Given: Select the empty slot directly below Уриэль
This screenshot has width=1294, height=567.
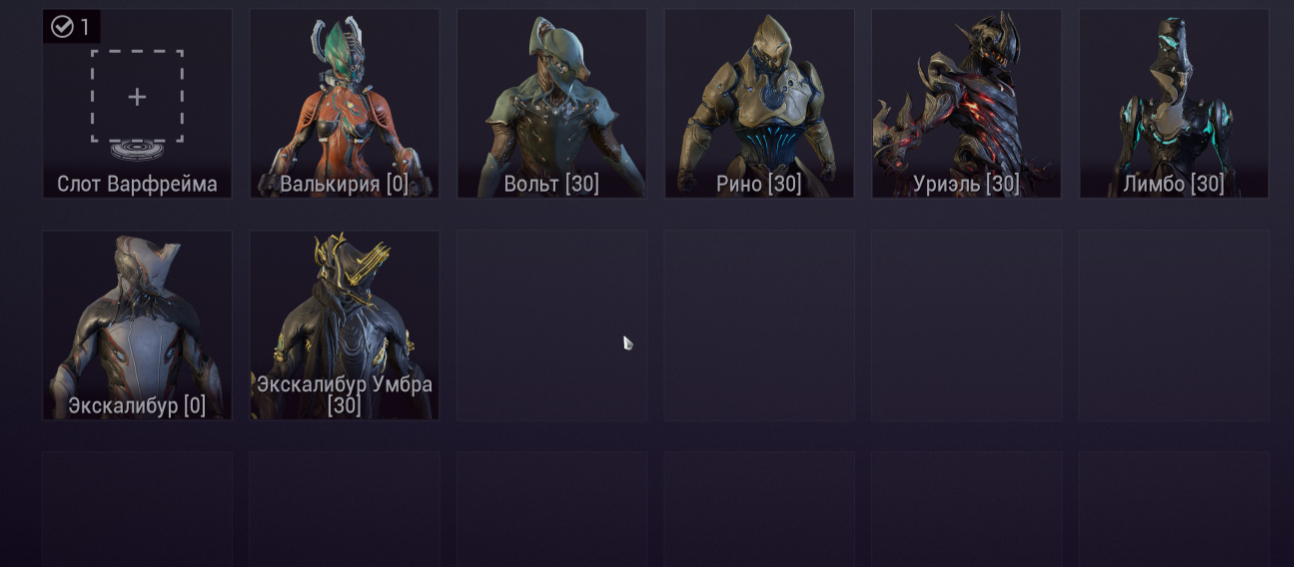Looking at the screenshot, I should 966,325.
